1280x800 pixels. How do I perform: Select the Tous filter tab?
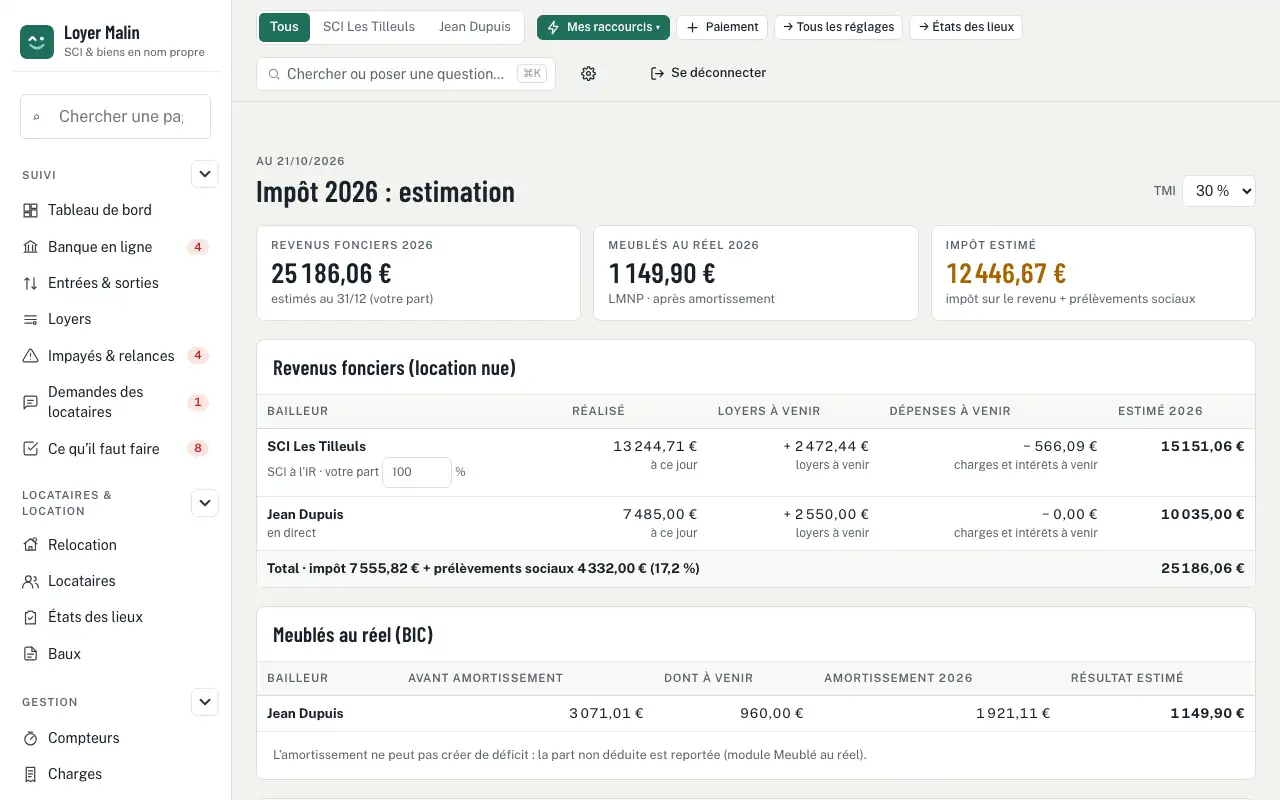pyautogui.click(x=284, y=27)
